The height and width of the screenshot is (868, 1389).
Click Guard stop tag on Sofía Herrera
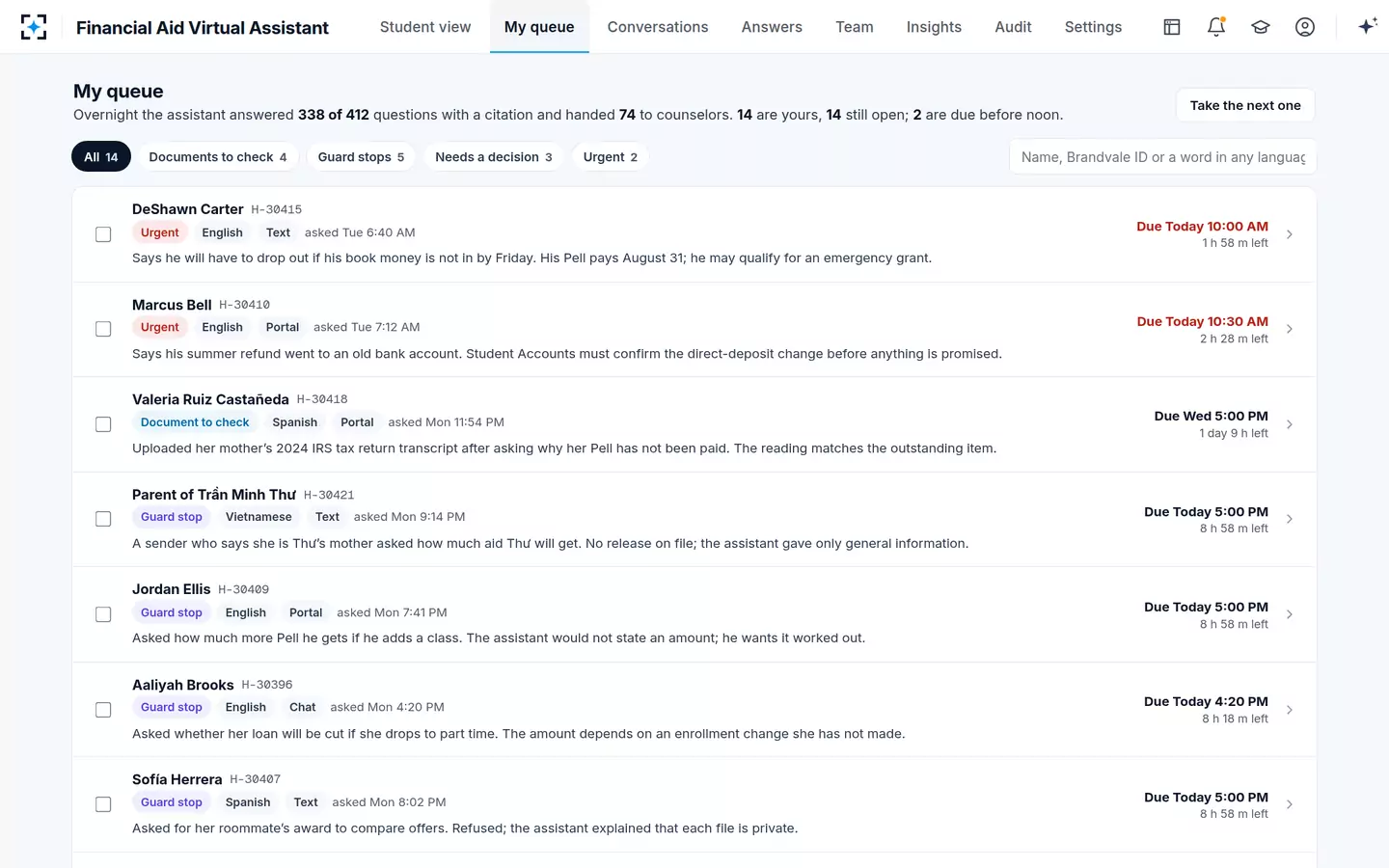[172, 802]
